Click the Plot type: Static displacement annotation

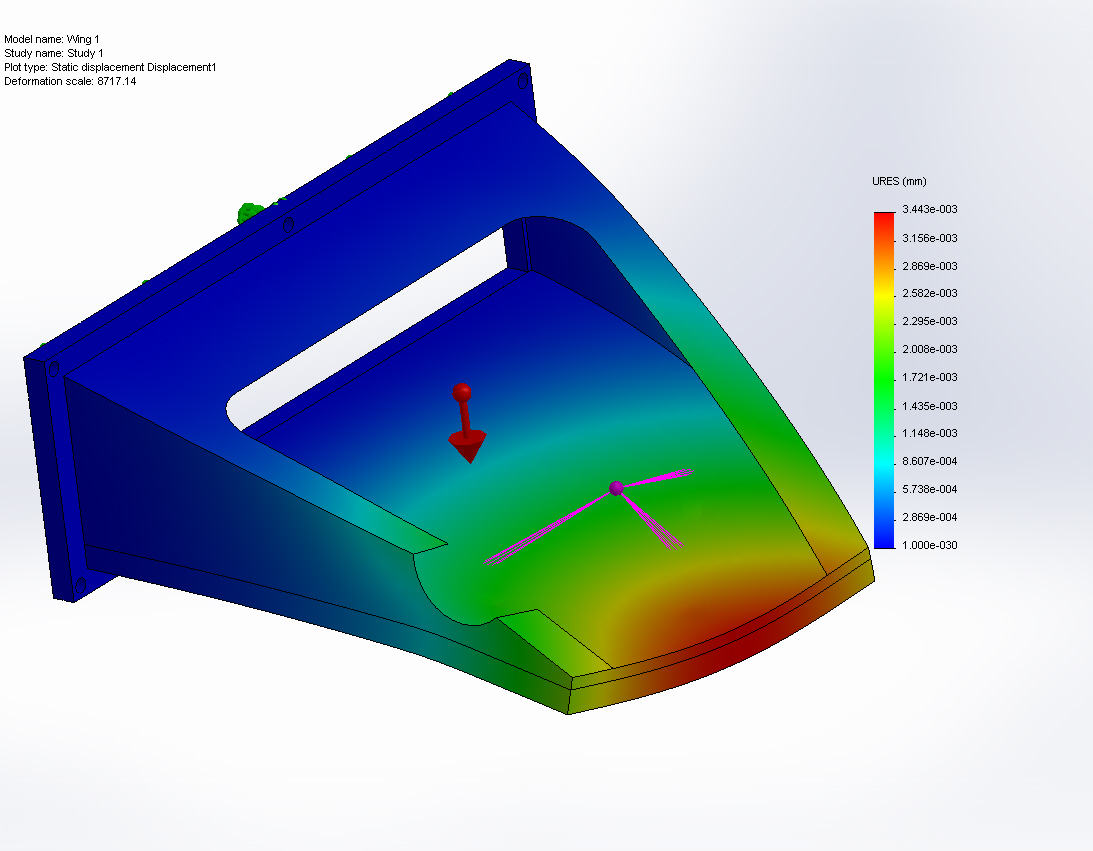coord(110,67)
